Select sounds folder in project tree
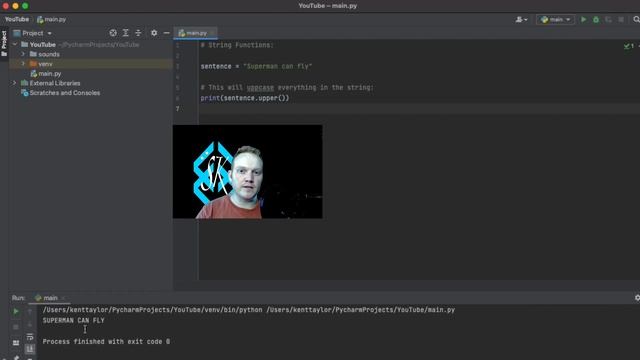The height and width of the screenshot is (360, 640). pyautogui.click(x=49, y=54)
